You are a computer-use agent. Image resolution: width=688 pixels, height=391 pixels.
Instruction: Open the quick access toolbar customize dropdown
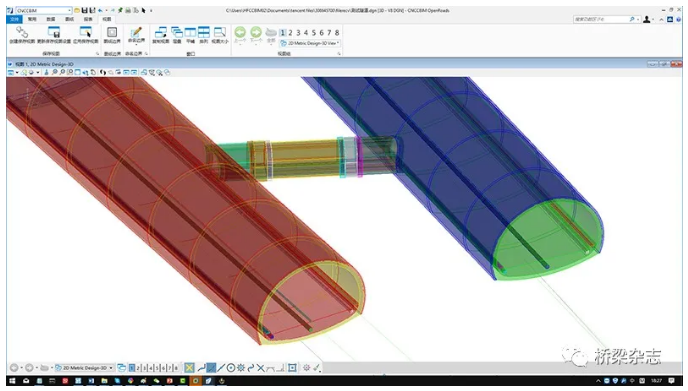click(151, 10)
